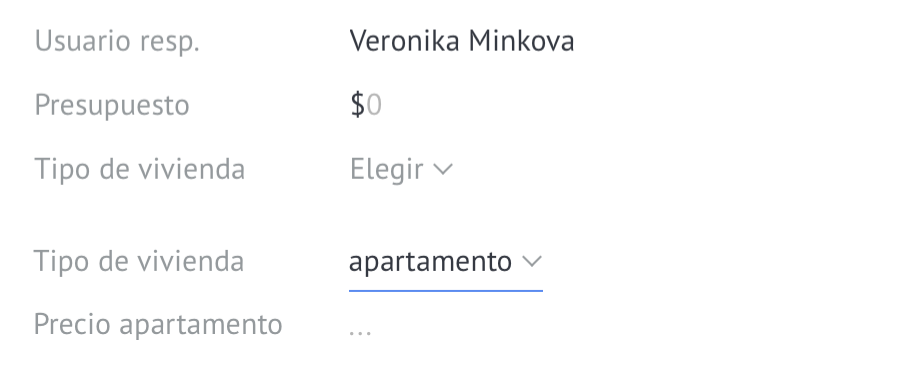This screenshot has width=904, height=374.
Task: Click the word Elegir
Action: pos(387,169)
